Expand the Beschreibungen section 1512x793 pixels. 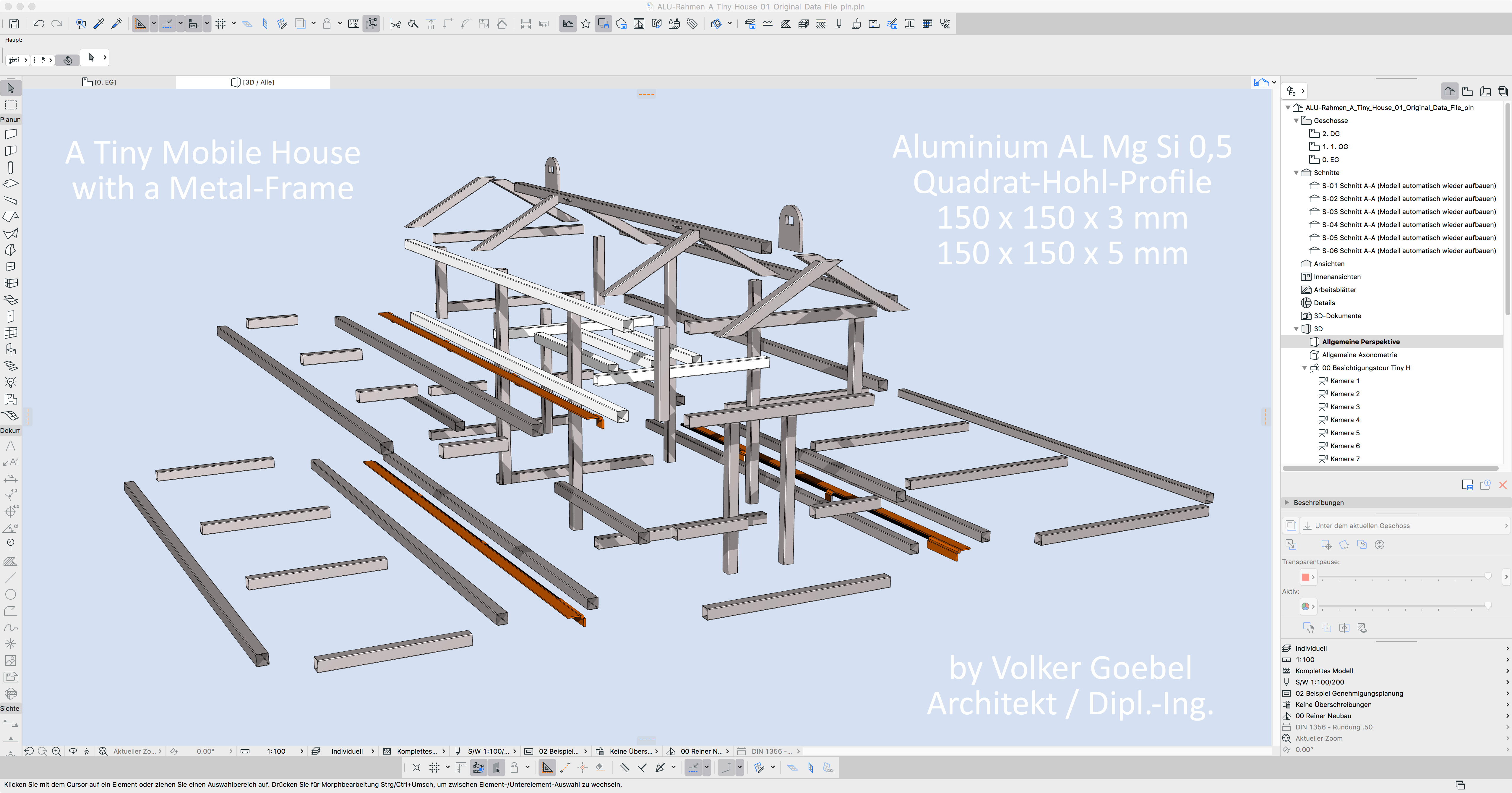(x=1287, y=502)
